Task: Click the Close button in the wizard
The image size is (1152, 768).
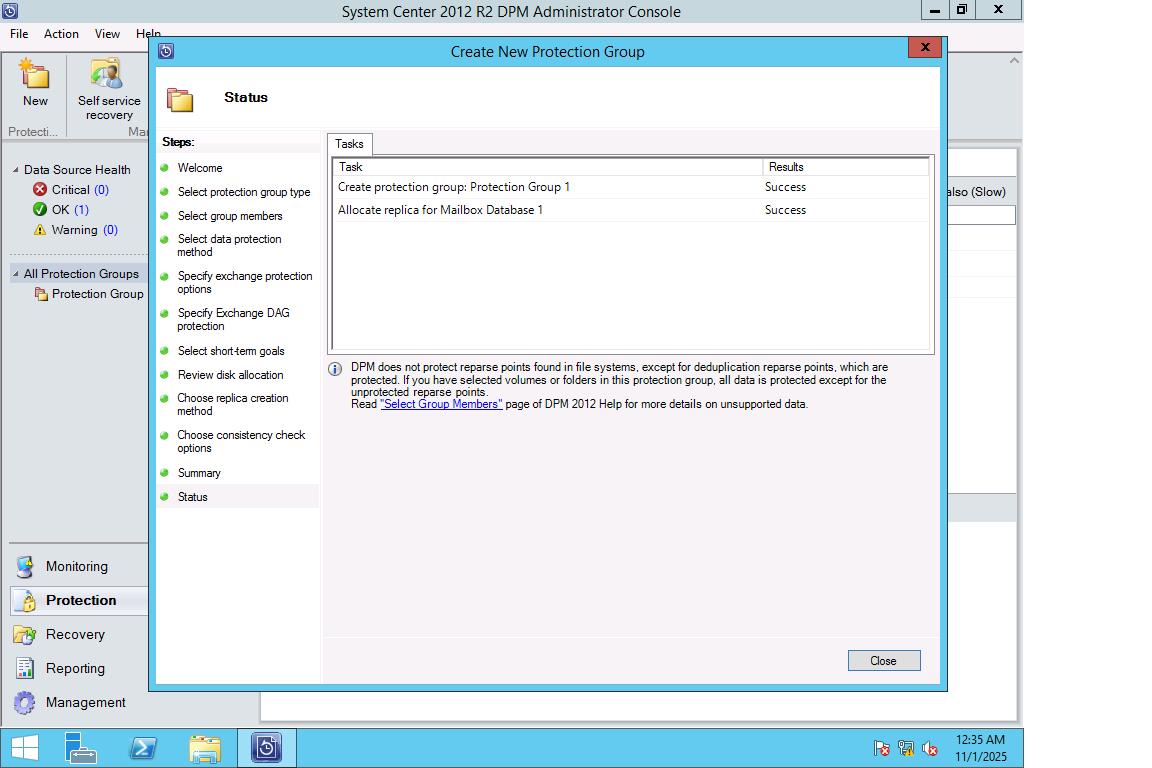Action: (x=884, y=661)
